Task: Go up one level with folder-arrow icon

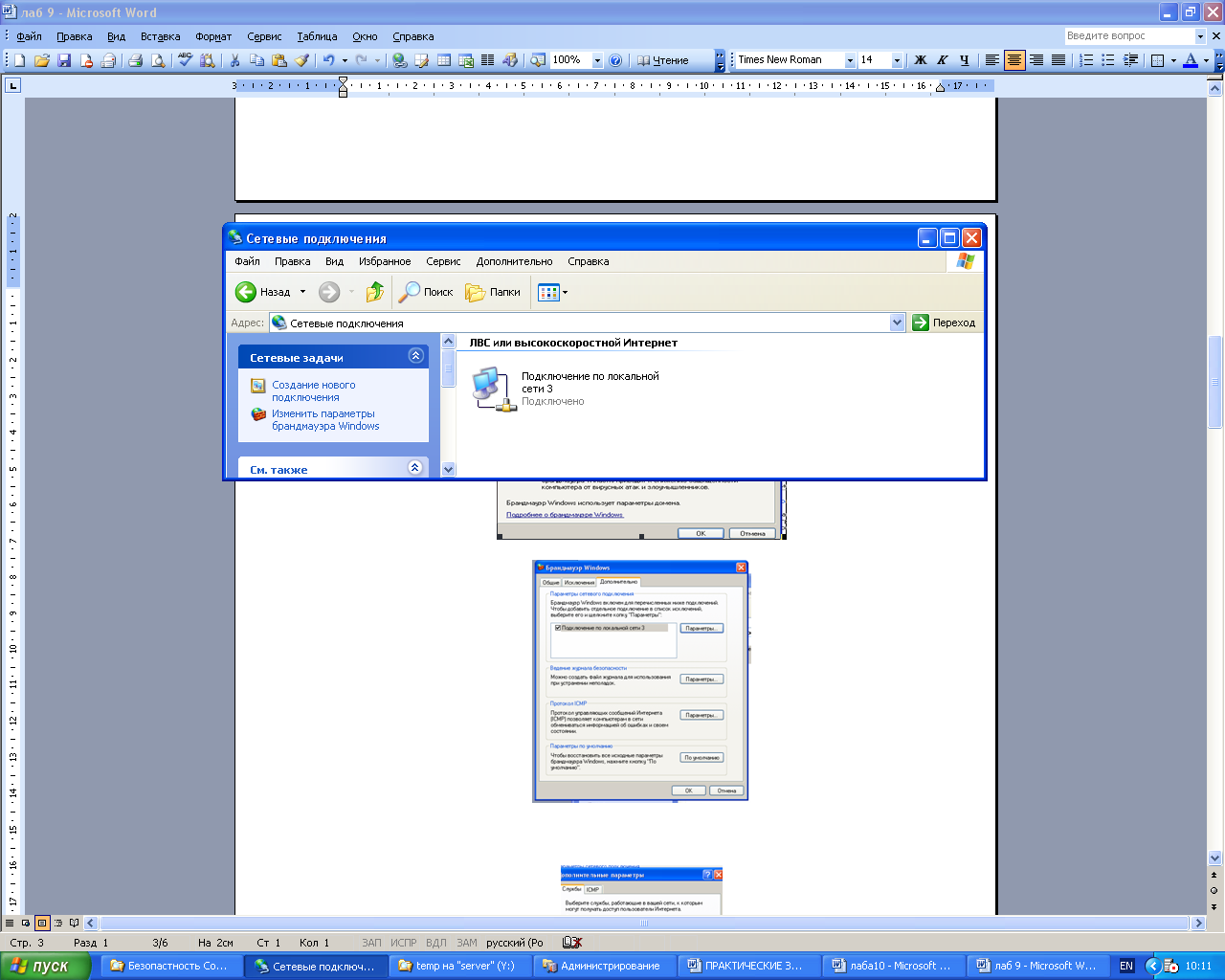Action: [x=375, y=292]
